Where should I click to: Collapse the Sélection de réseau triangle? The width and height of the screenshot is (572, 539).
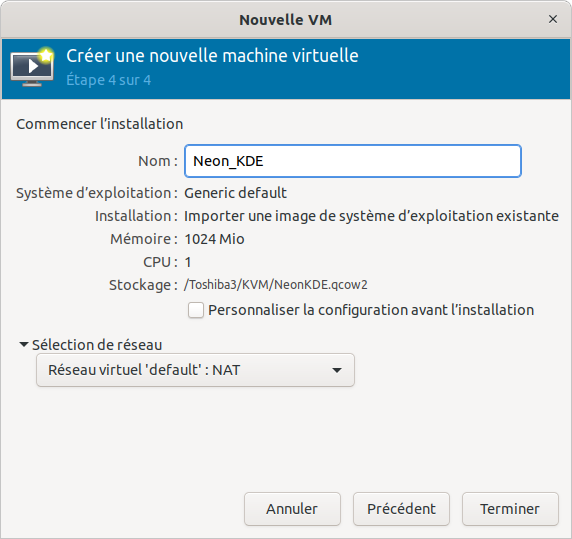point(24,344)
